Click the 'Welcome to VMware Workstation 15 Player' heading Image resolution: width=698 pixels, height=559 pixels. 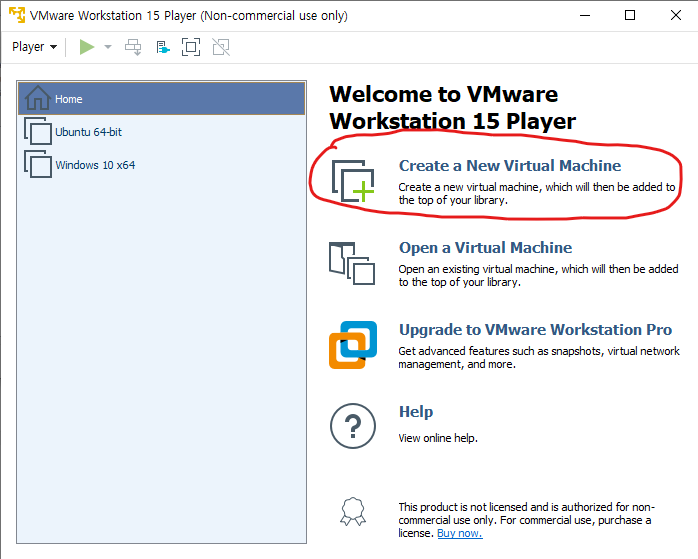click(x=453, y=108)
